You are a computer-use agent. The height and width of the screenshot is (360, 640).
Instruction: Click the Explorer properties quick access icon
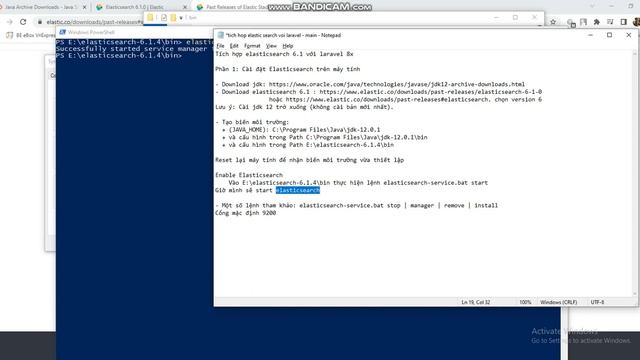164,18
